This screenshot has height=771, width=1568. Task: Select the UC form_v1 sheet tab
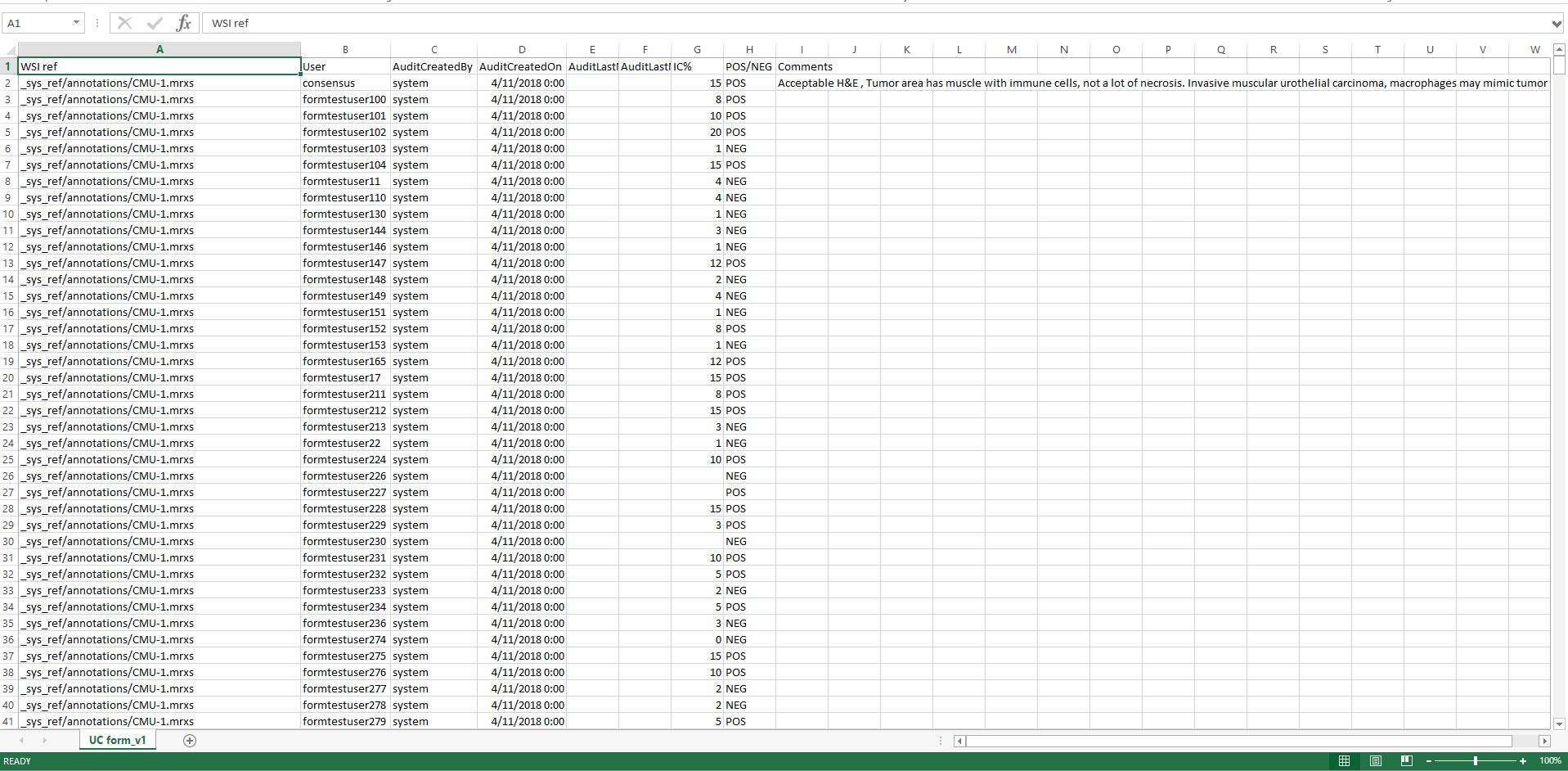(x=118, y=740)
